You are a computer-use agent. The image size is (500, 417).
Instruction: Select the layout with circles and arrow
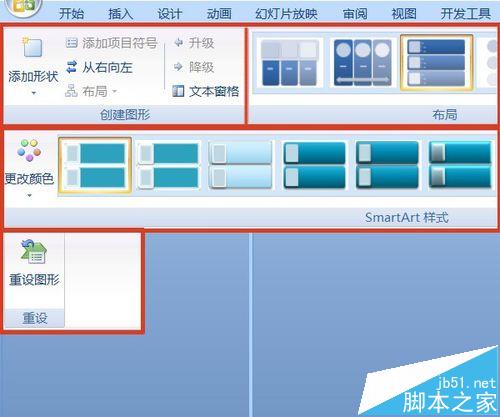pos(363,63)
